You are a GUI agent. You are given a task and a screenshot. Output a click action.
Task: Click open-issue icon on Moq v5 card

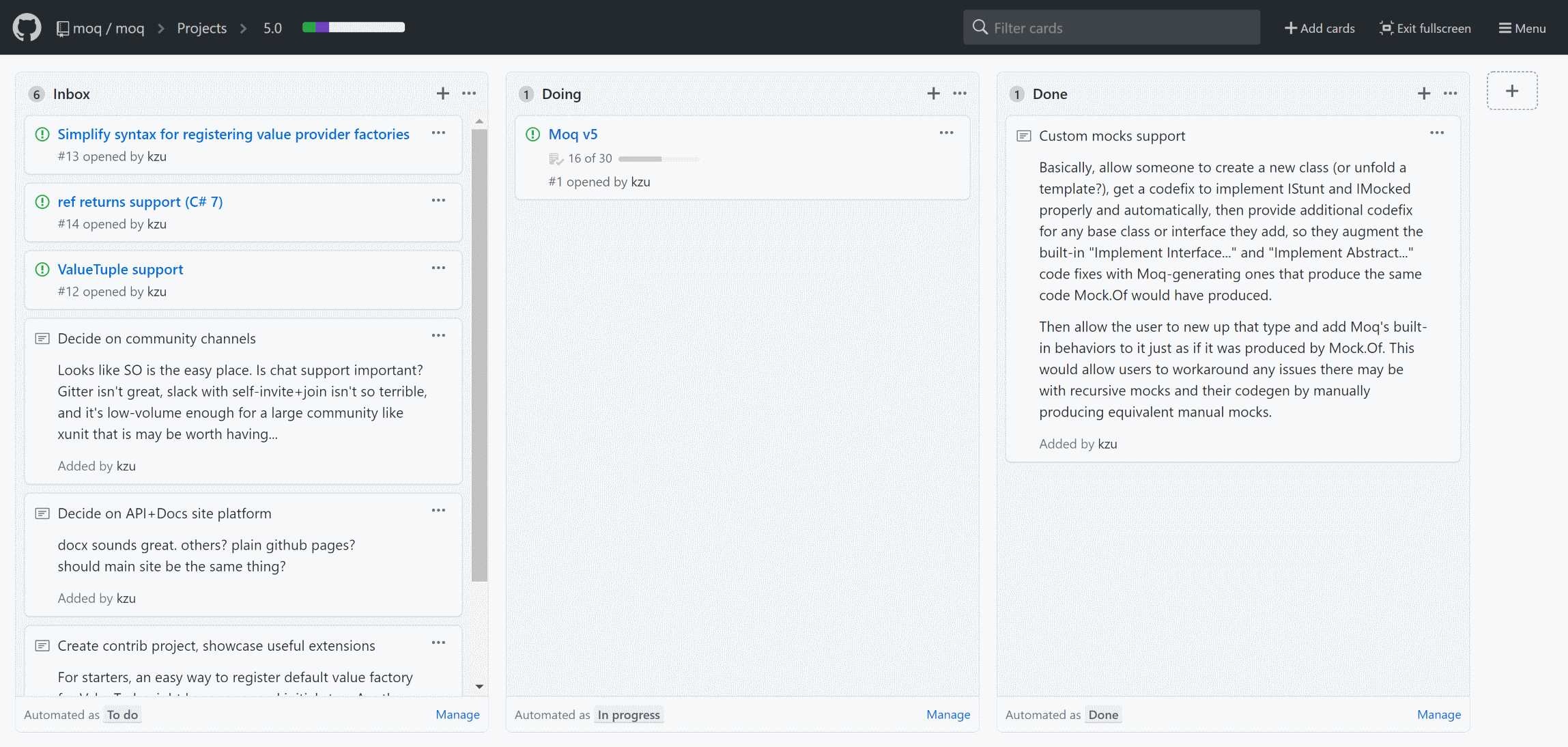(x=533, y=135)
